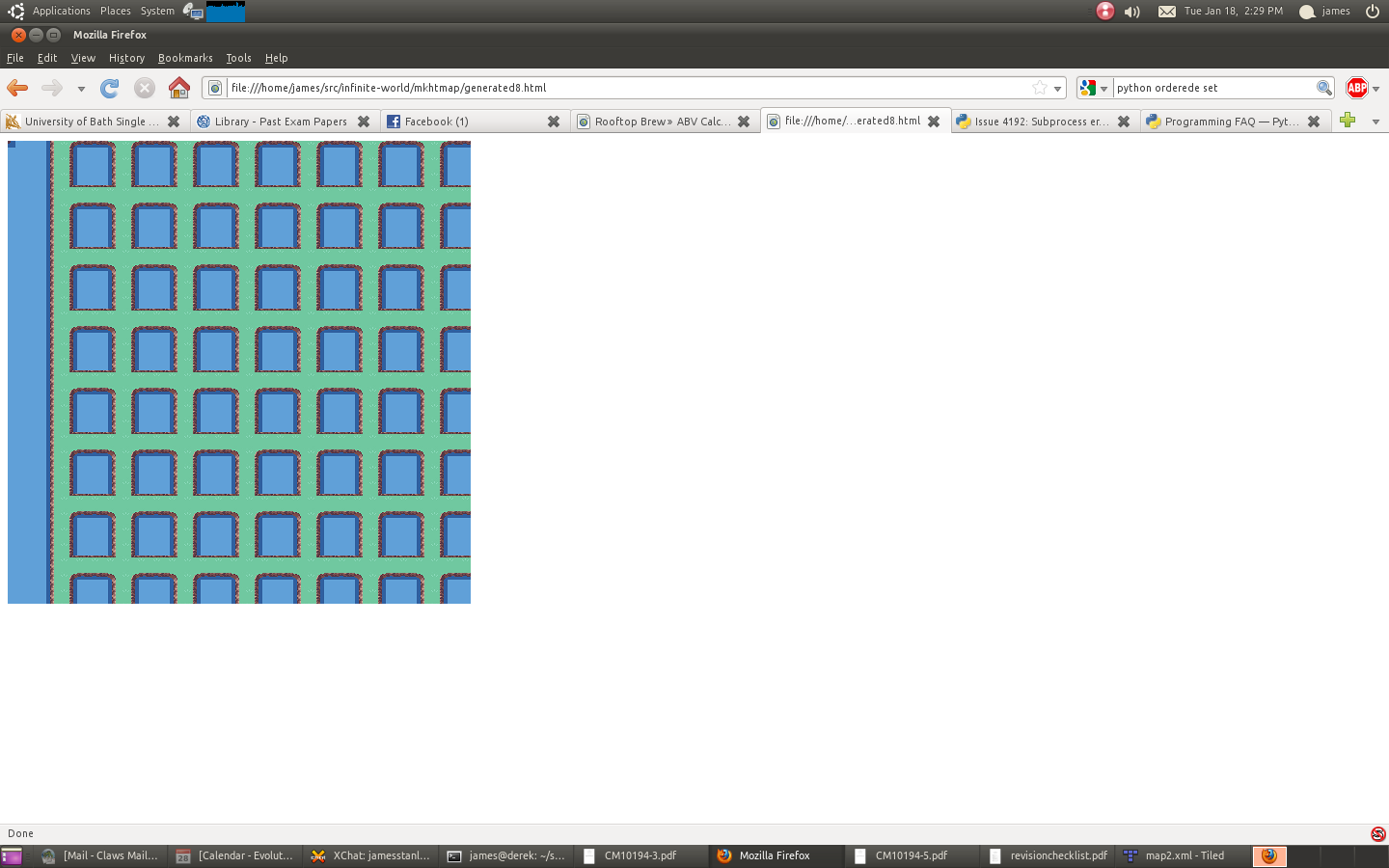1389x868 pixels.
Task: Bookmark page with the star icon
Action: click(x=1040, y=88)
